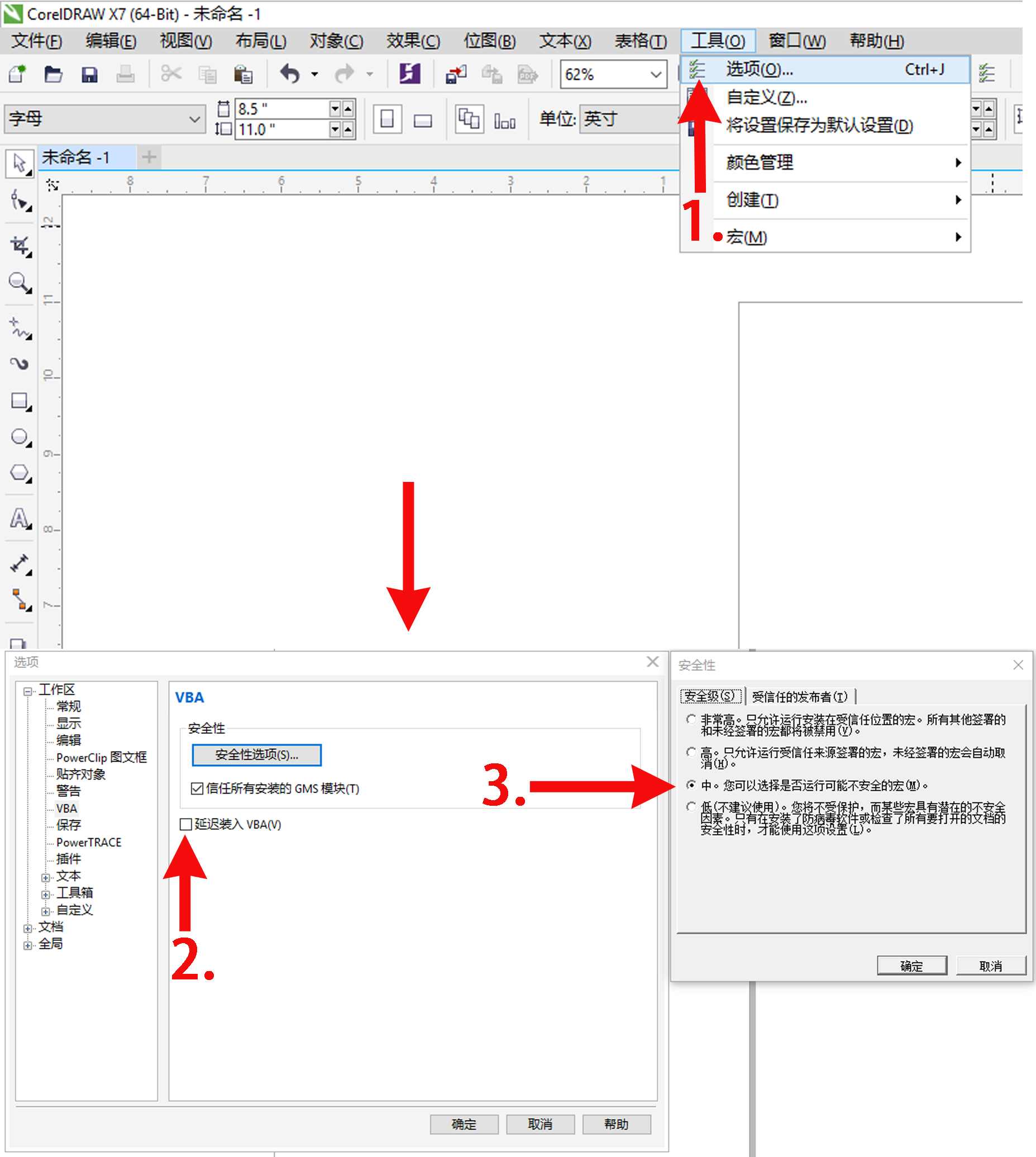Expand the 文本 tree node
Screen dimensions: 1036x1157
coord(46,877)
